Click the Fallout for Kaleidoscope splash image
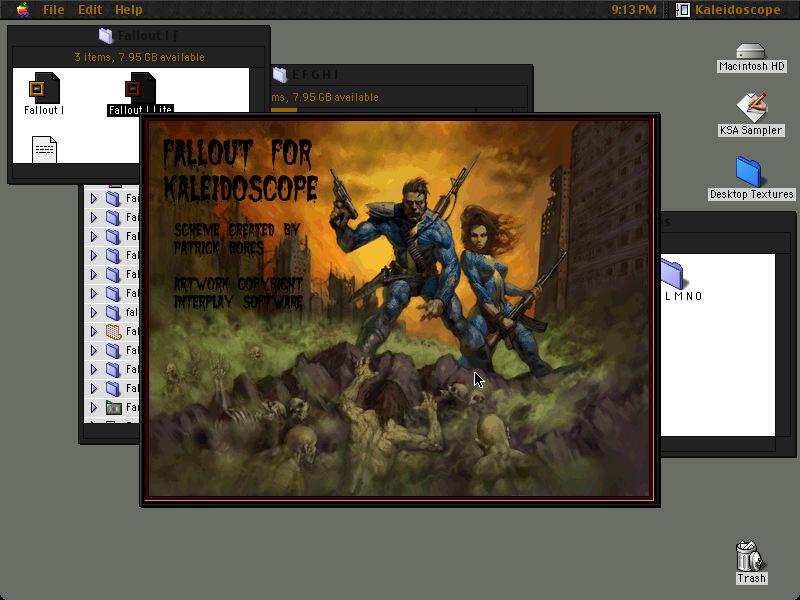This screenshot has height=600, width=800. coord(399,309)
